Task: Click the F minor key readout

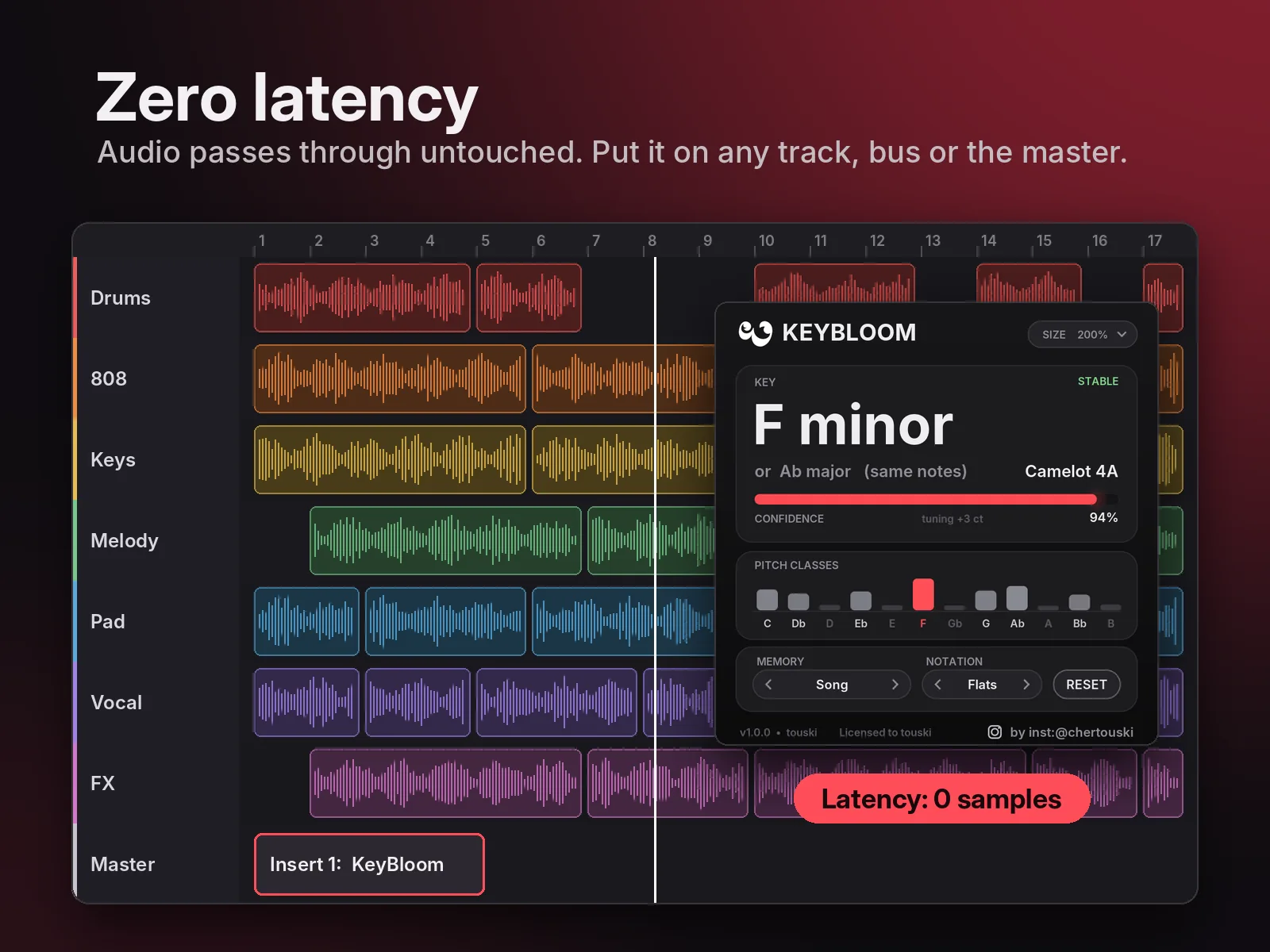Action: [853, 424]
